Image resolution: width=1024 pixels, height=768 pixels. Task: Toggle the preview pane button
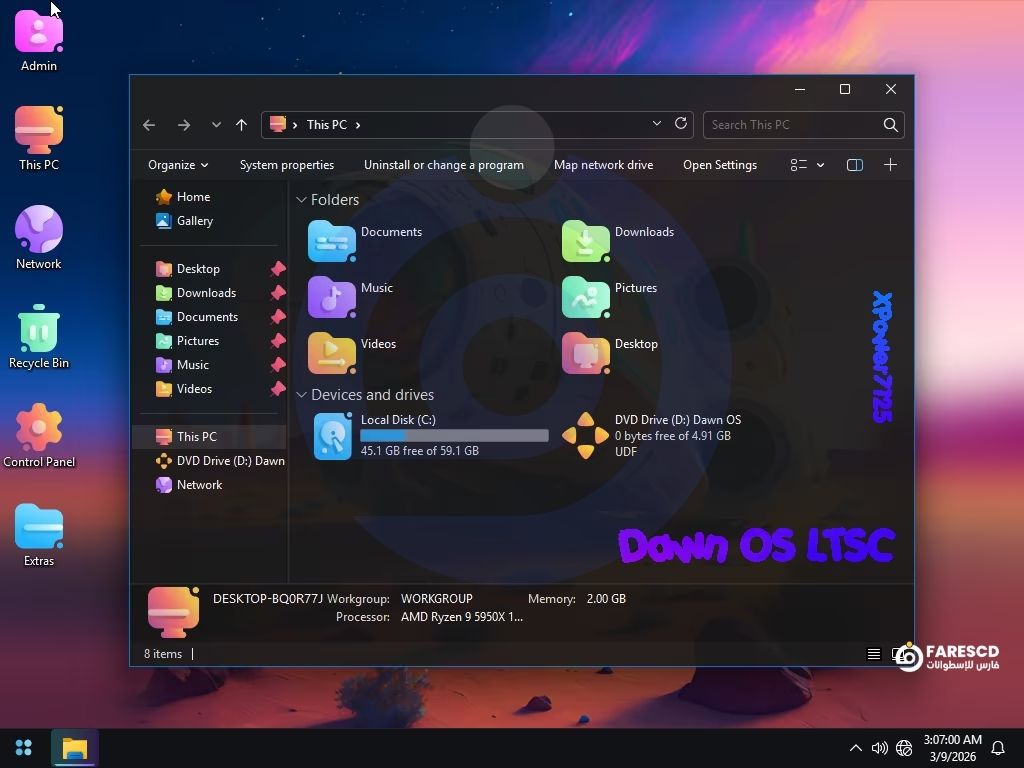(x=854, y=165)
